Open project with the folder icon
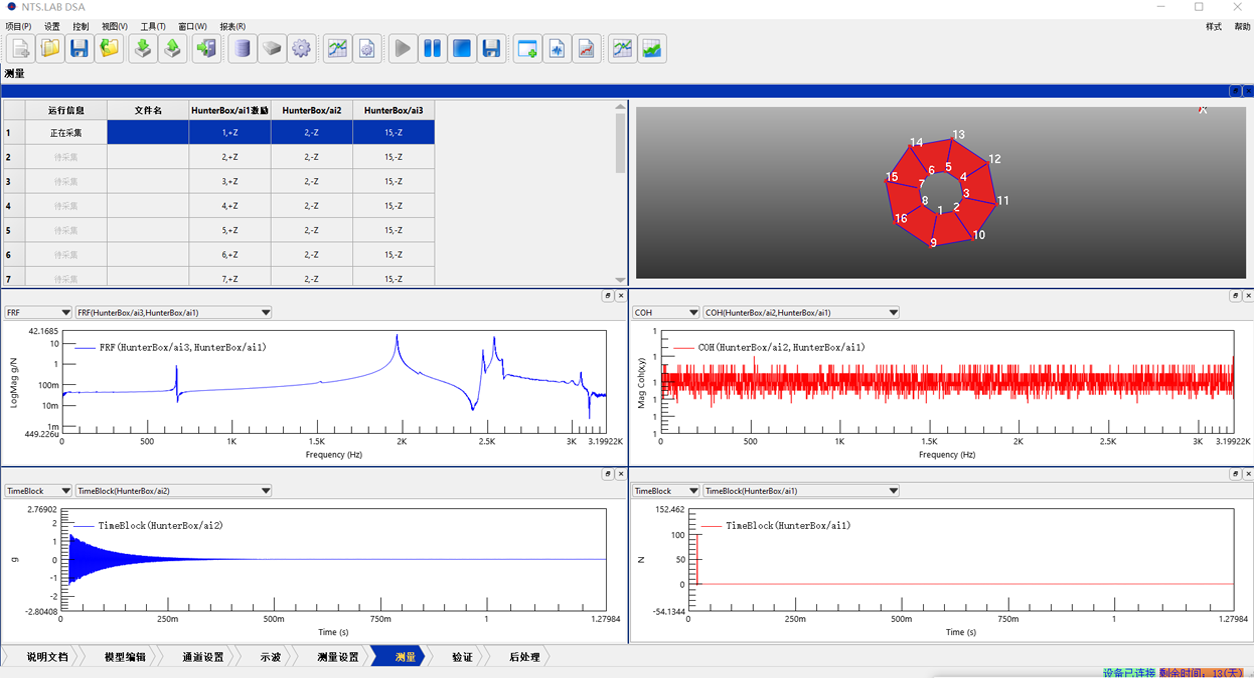This screenshot has height=678, width=1254. pyautogui.click(x=50, y=48)
